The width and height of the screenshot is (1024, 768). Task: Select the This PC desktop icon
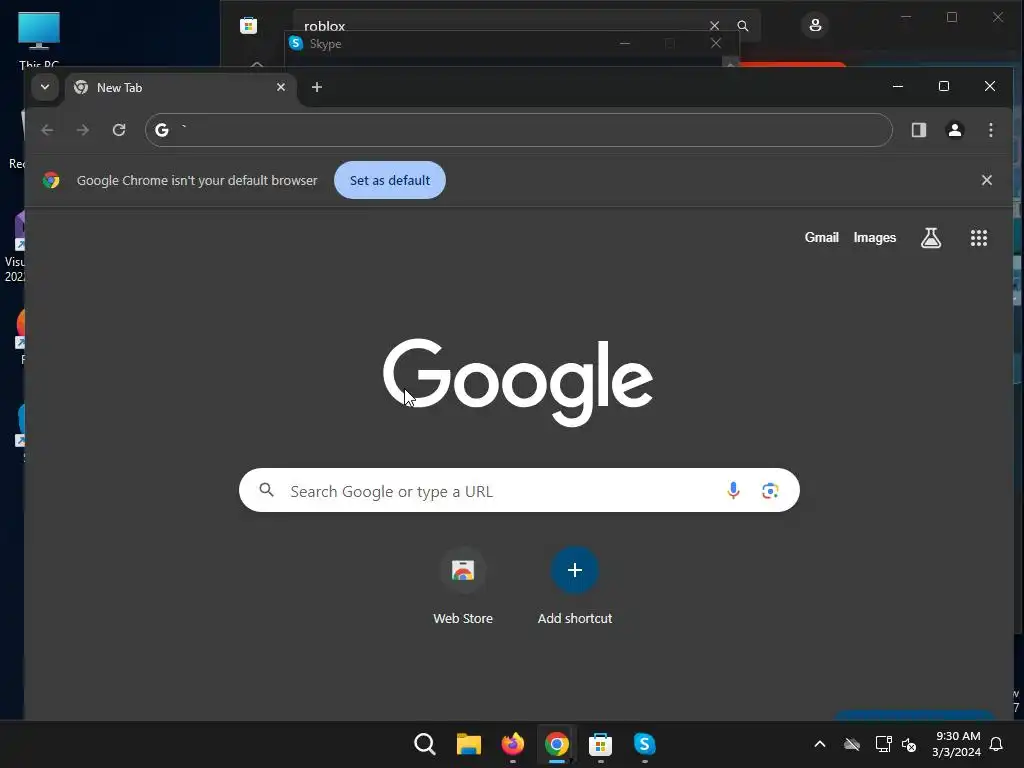click(x=39, y=39)
